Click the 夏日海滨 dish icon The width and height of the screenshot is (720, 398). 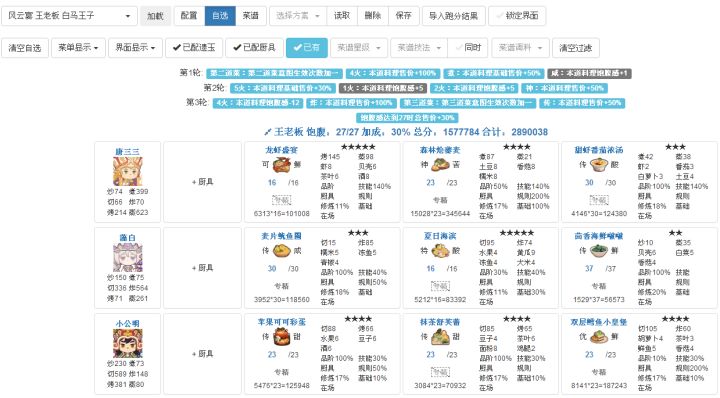click(440, 251)
